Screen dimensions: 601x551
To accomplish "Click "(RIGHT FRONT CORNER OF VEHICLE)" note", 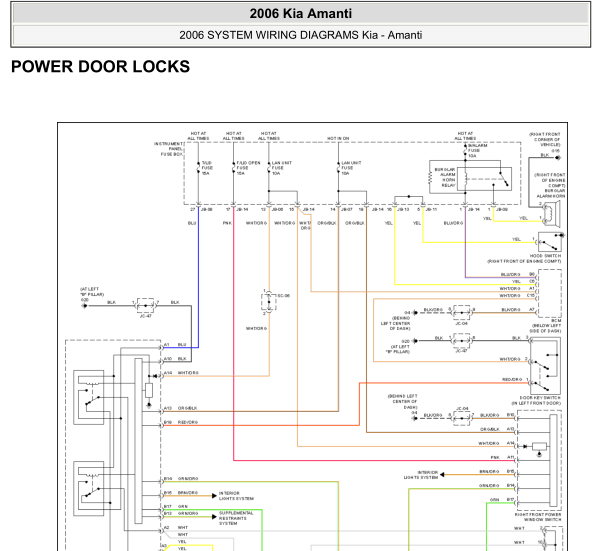I will tap(545, 139).
